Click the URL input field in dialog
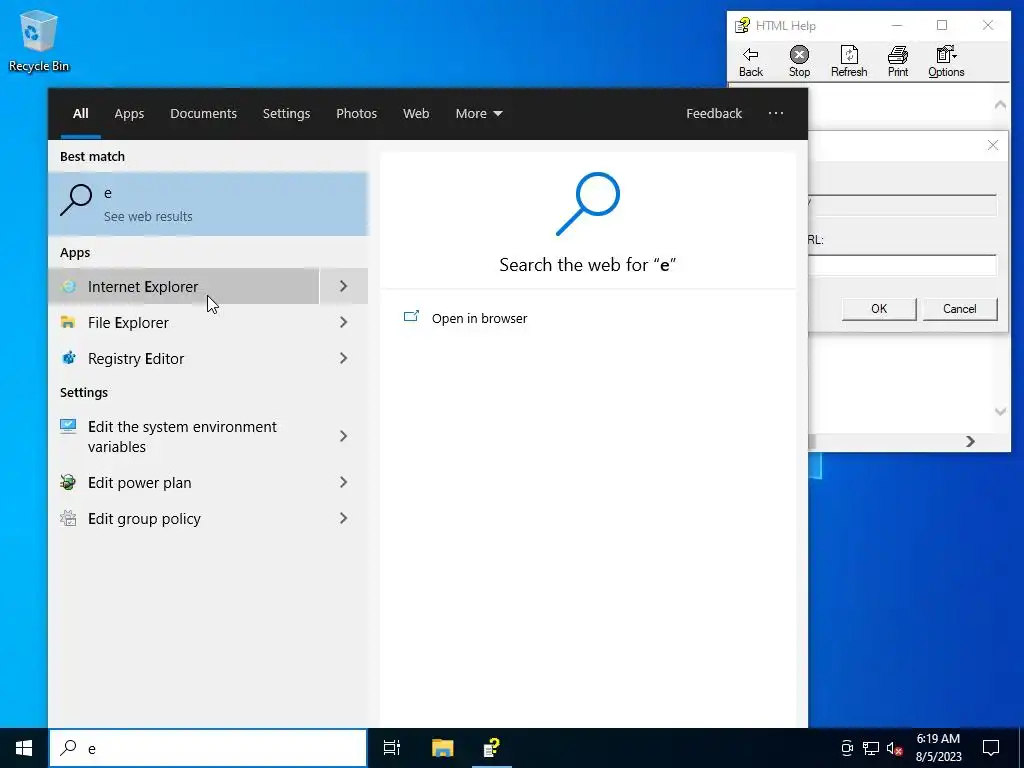The image size is (1024, 768). 902,265
